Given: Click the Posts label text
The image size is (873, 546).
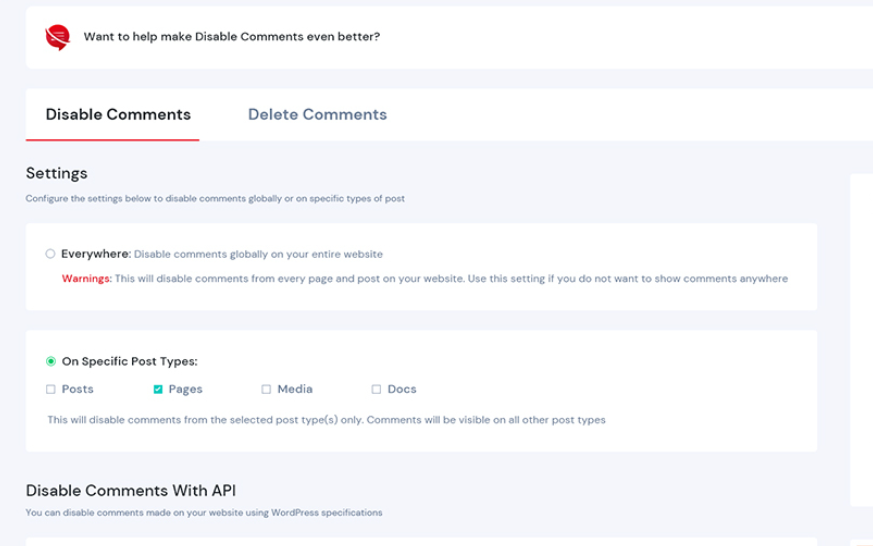Looking at the screenshot, I should (x=78, y=390).
